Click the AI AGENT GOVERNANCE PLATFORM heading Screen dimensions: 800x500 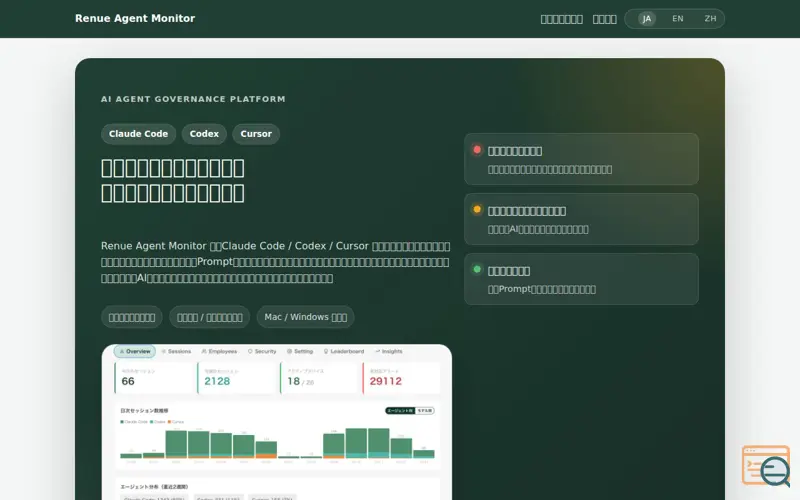pos(193,99)
